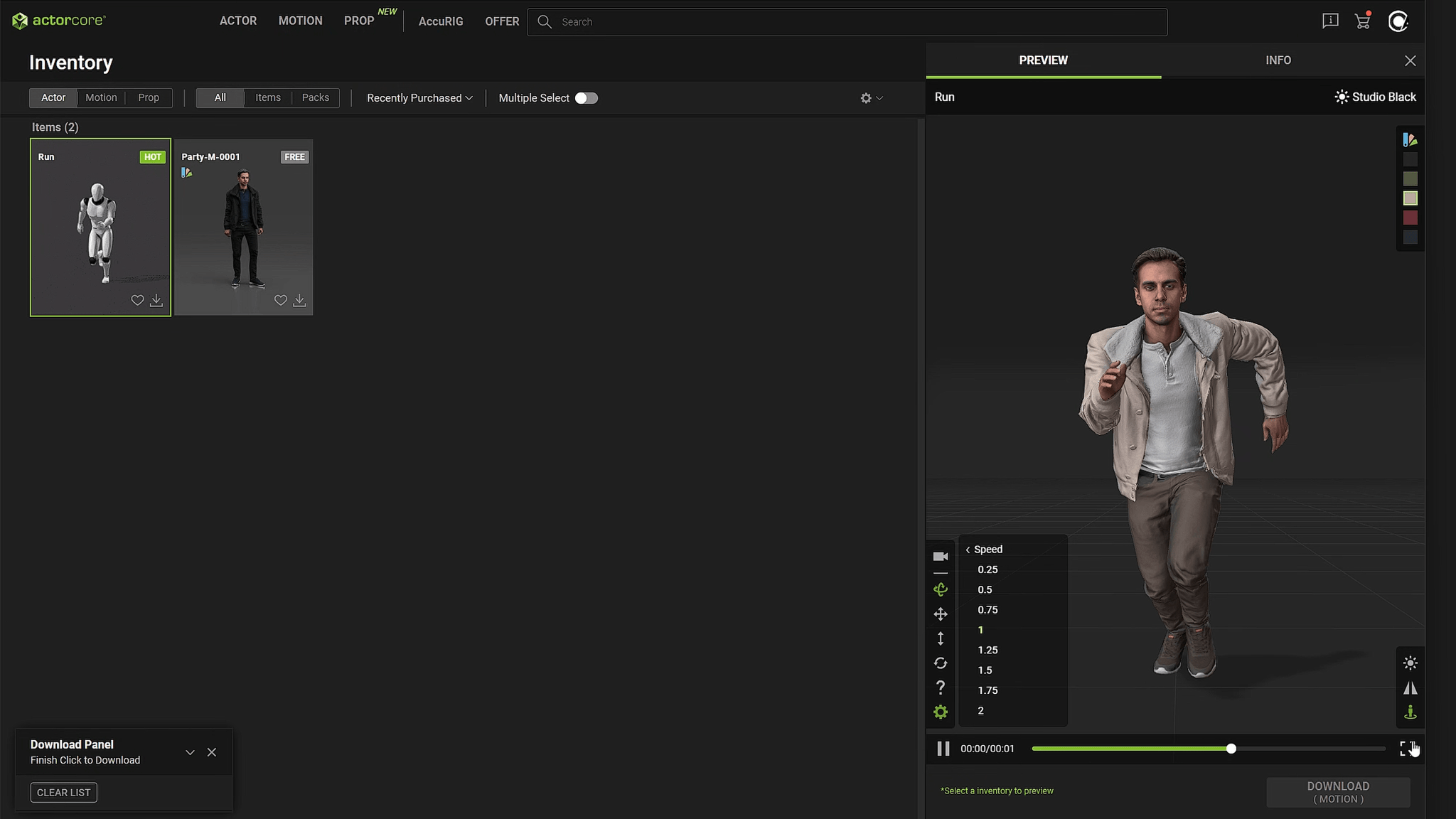Click the DOWNLOAD (MOTION) button
Screen dimensions: 1456x819
point(1338,792)
